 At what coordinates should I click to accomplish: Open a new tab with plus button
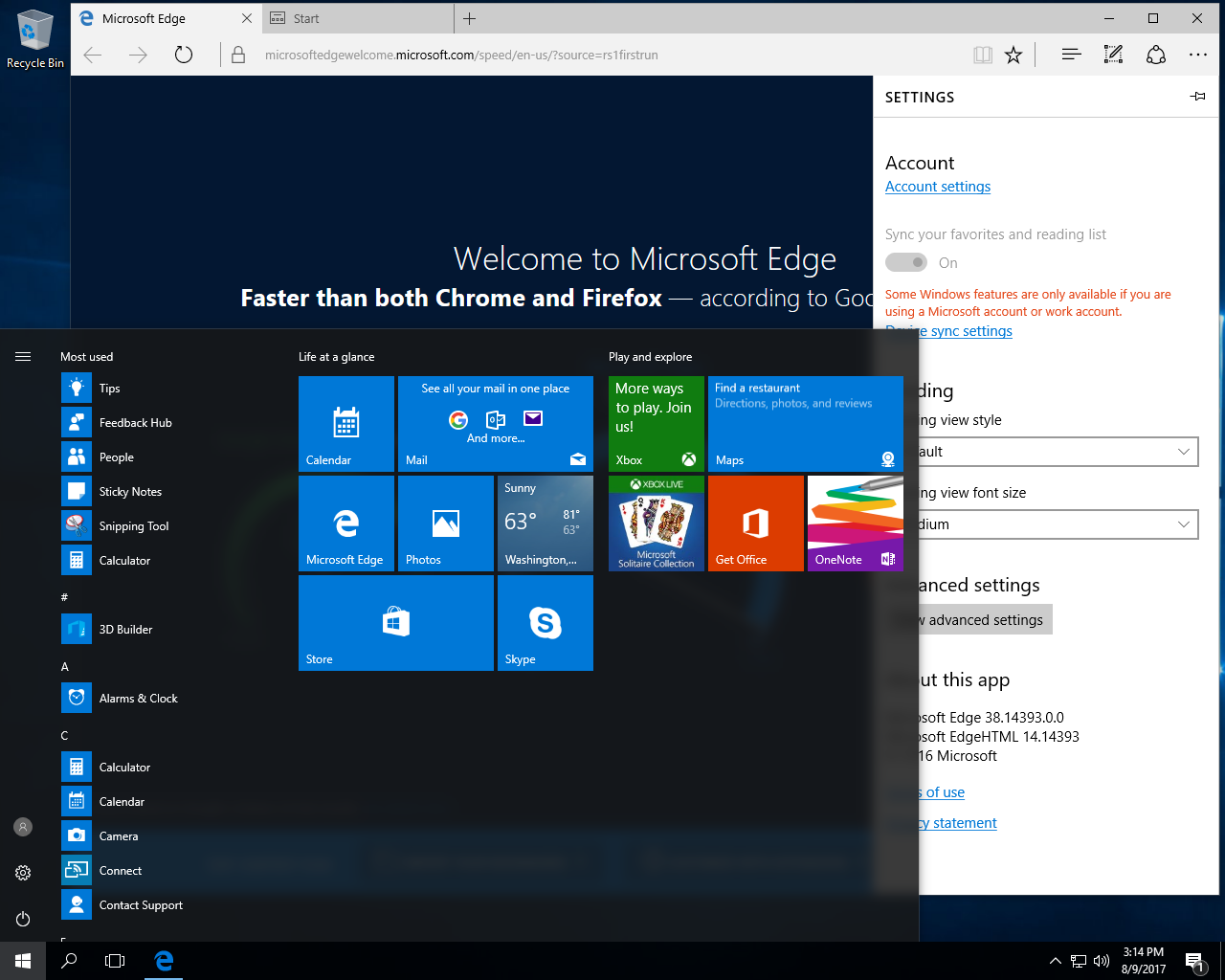[x=469, y=18]
